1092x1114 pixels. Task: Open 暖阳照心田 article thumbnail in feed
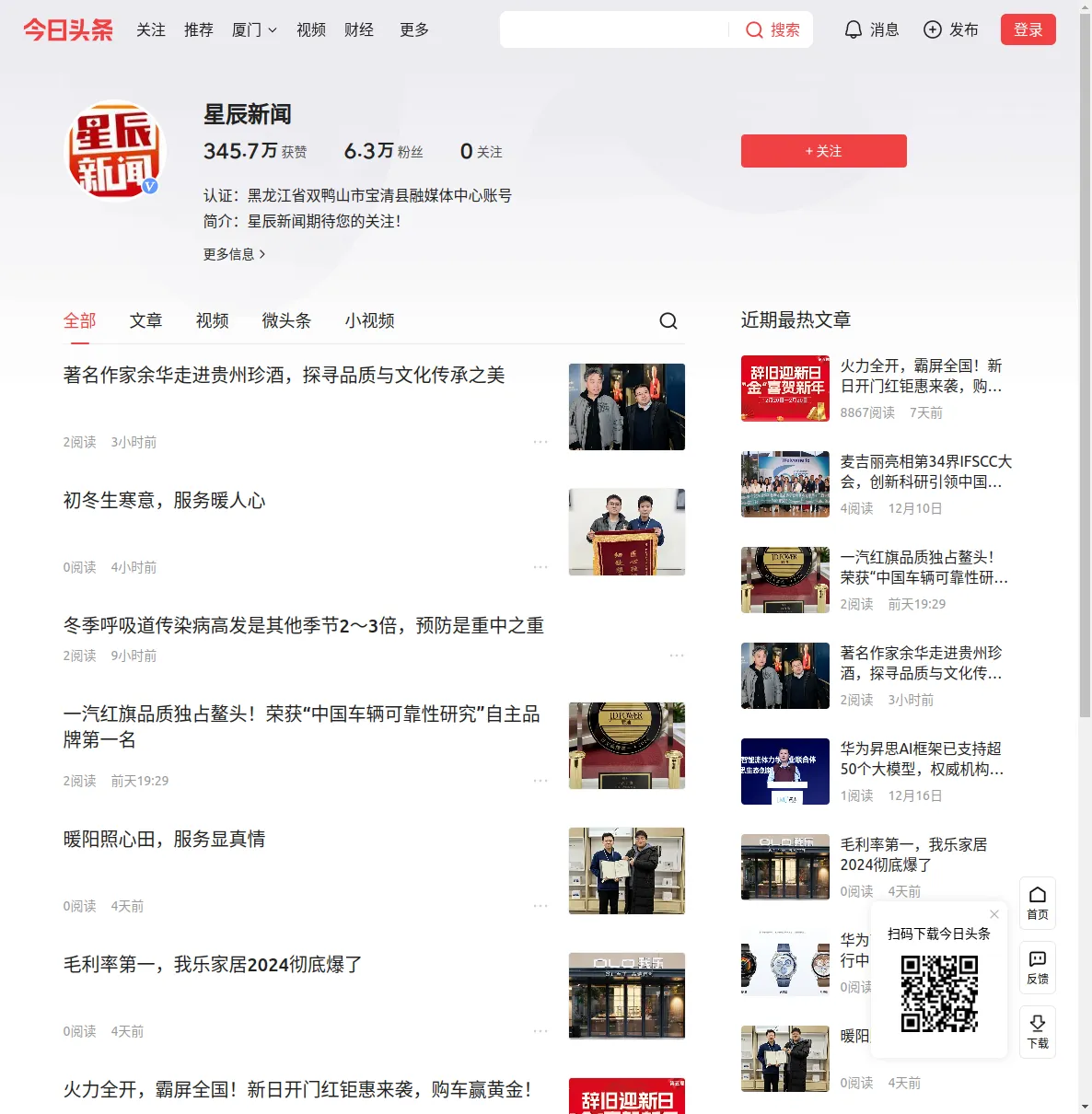tap(627, 871)
